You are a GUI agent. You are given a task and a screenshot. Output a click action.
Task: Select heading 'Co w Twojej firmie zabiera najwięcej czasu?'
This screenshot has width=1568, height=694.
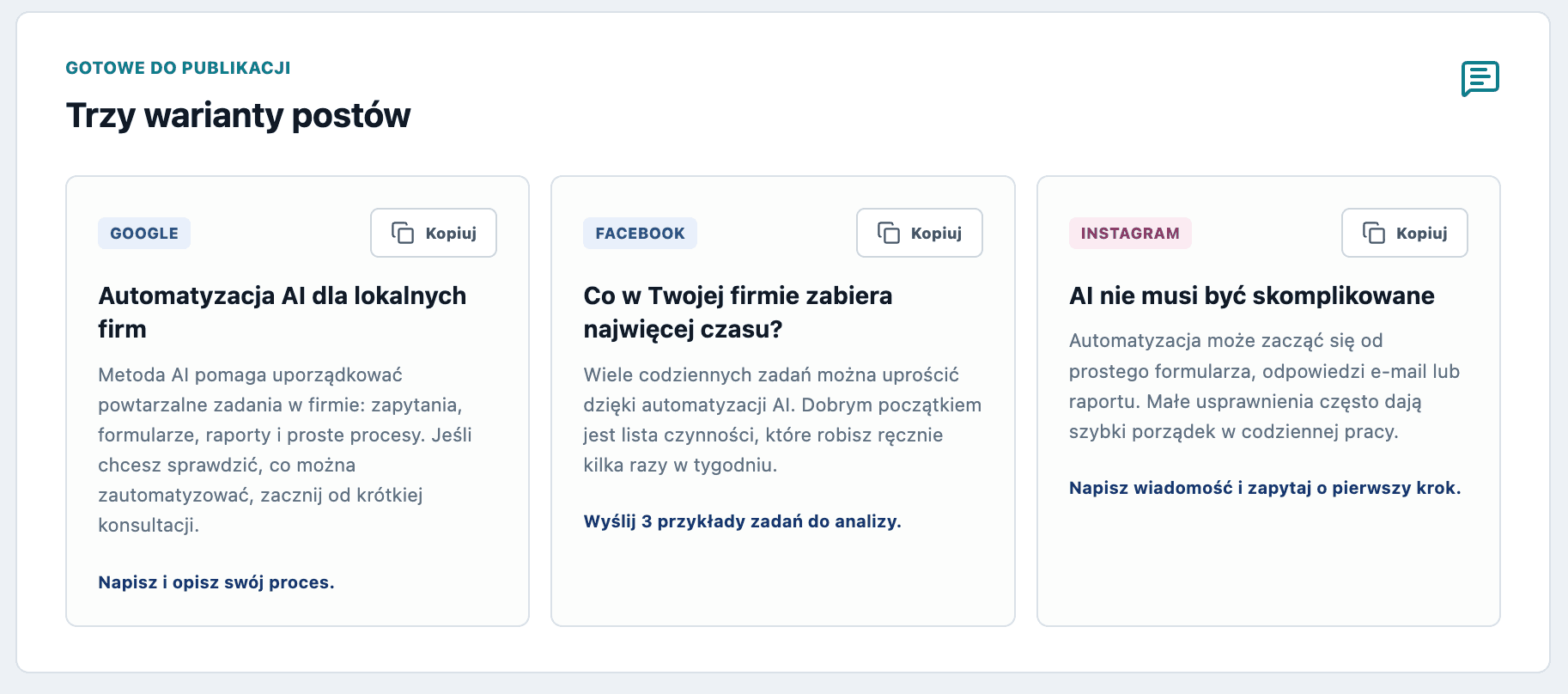(x=738, y=312)
